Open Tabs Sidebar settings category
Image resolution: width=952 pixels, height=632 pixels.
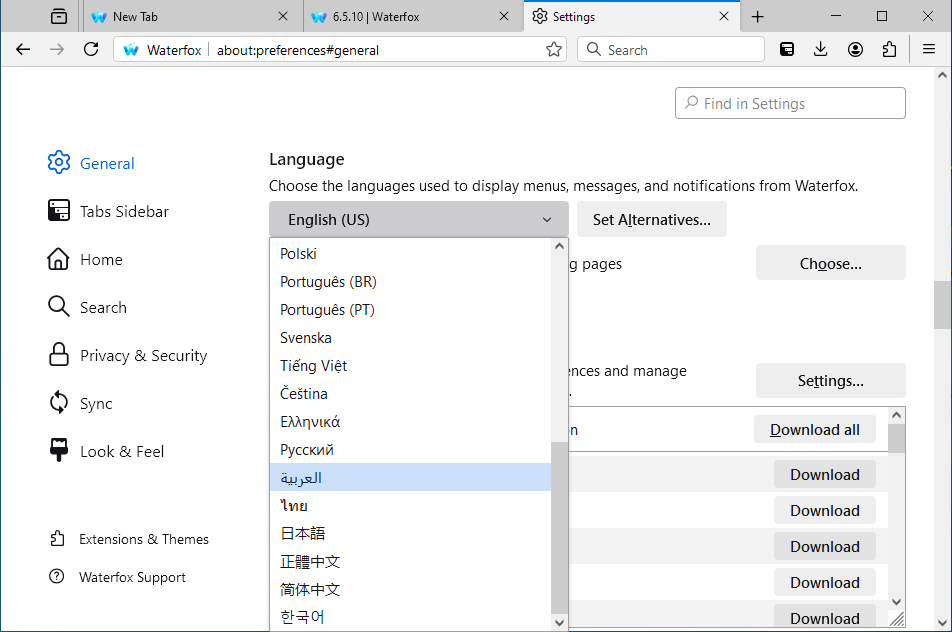(x=108, y=211)
